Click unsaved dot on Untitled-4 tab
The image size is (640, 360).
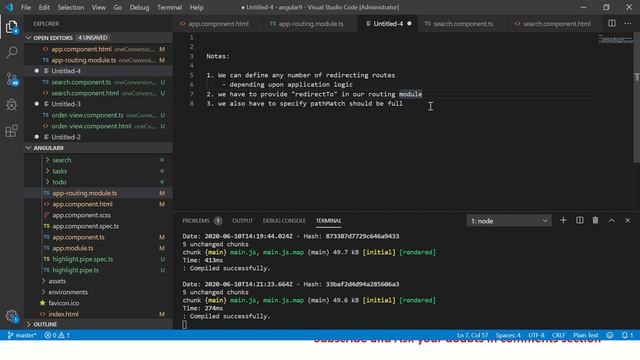[x=409, y=24]
